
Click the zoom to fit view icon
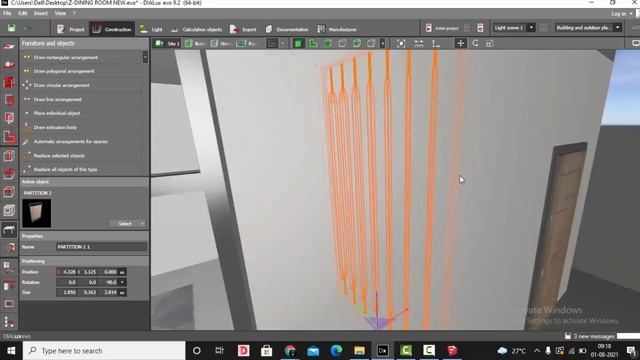click(x=401, y=43)
